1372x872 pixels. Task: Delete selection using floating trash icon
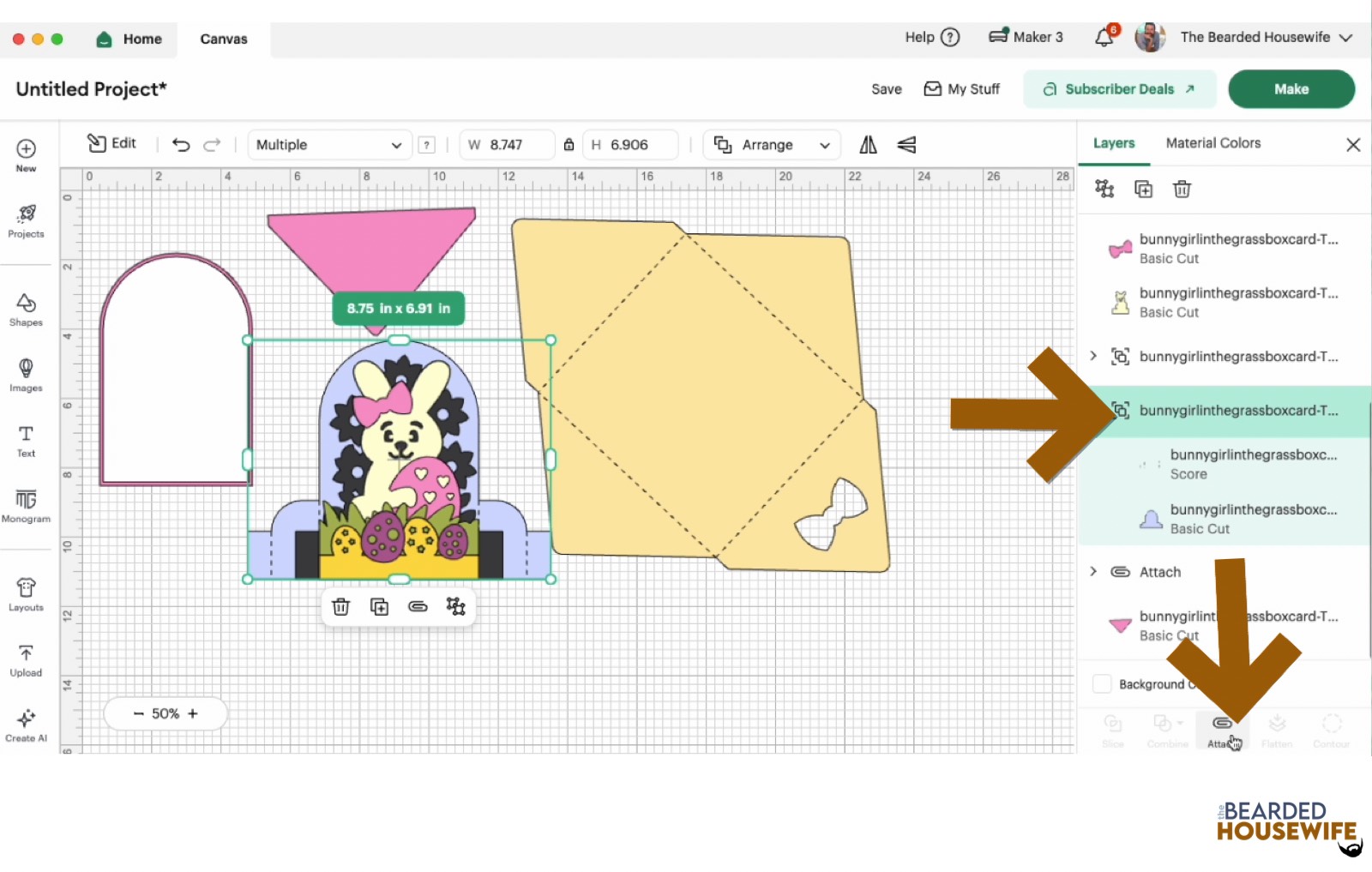tap(340, 607)
